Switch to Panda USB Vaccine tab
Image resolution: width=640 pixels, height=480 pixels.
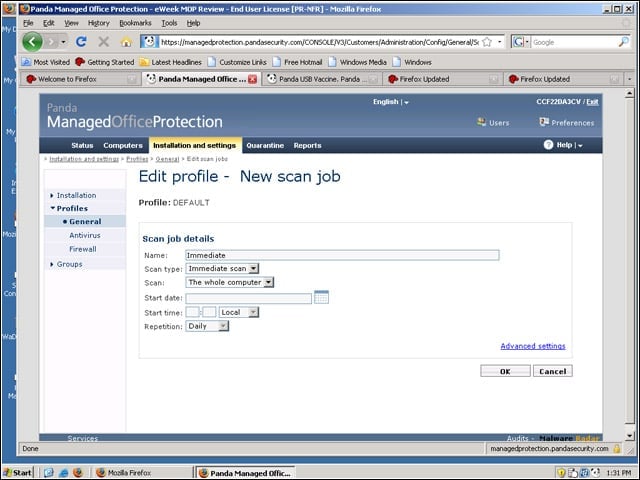pos(322,79)
